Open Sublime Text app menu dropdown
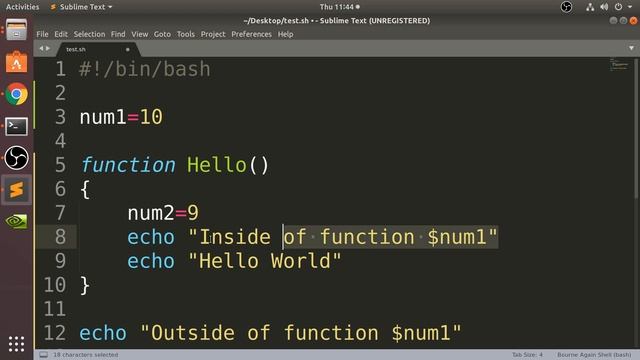Viewport: 640px width, 360px height. [x=82, y=7]
